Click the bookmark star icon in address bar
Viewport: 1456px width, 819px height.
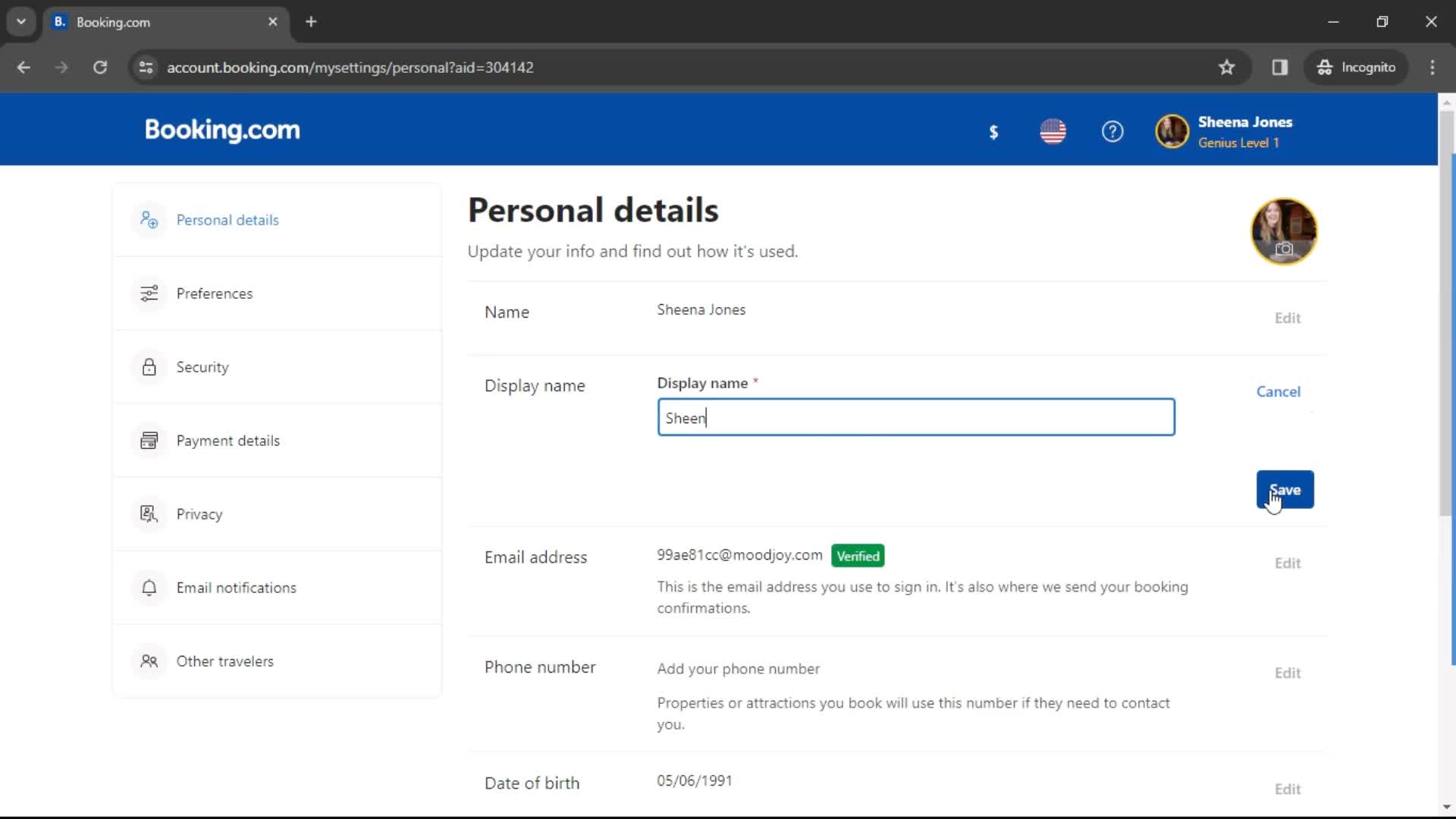(x=1226, y=67)
